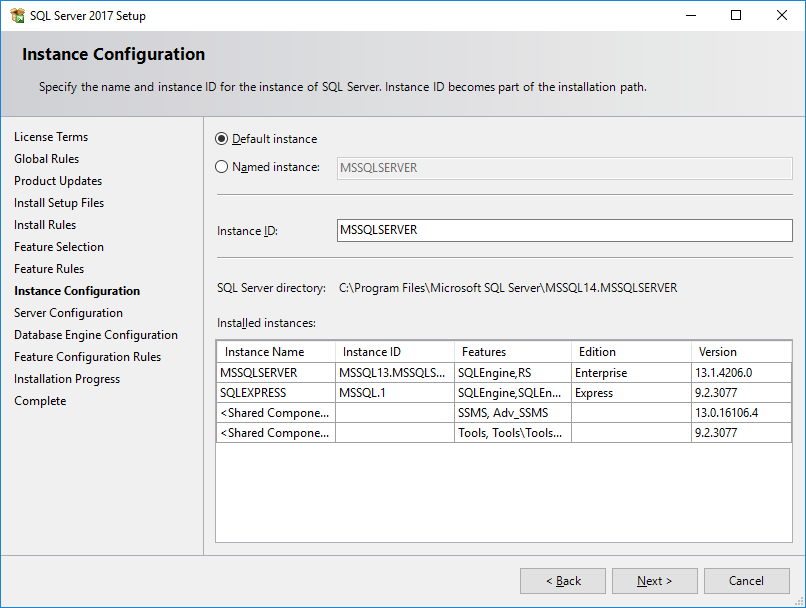Close the setup window
Viewport: 806px width, 608px height.
[x=781, y=15]
